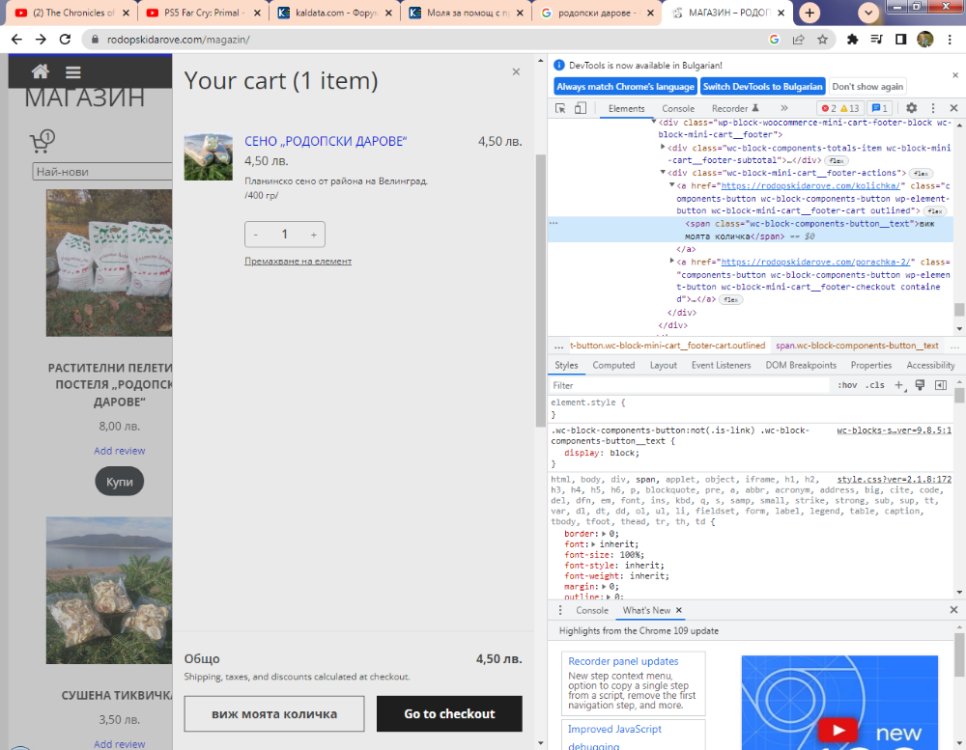Expand the font property triangle

click(593, 544)
